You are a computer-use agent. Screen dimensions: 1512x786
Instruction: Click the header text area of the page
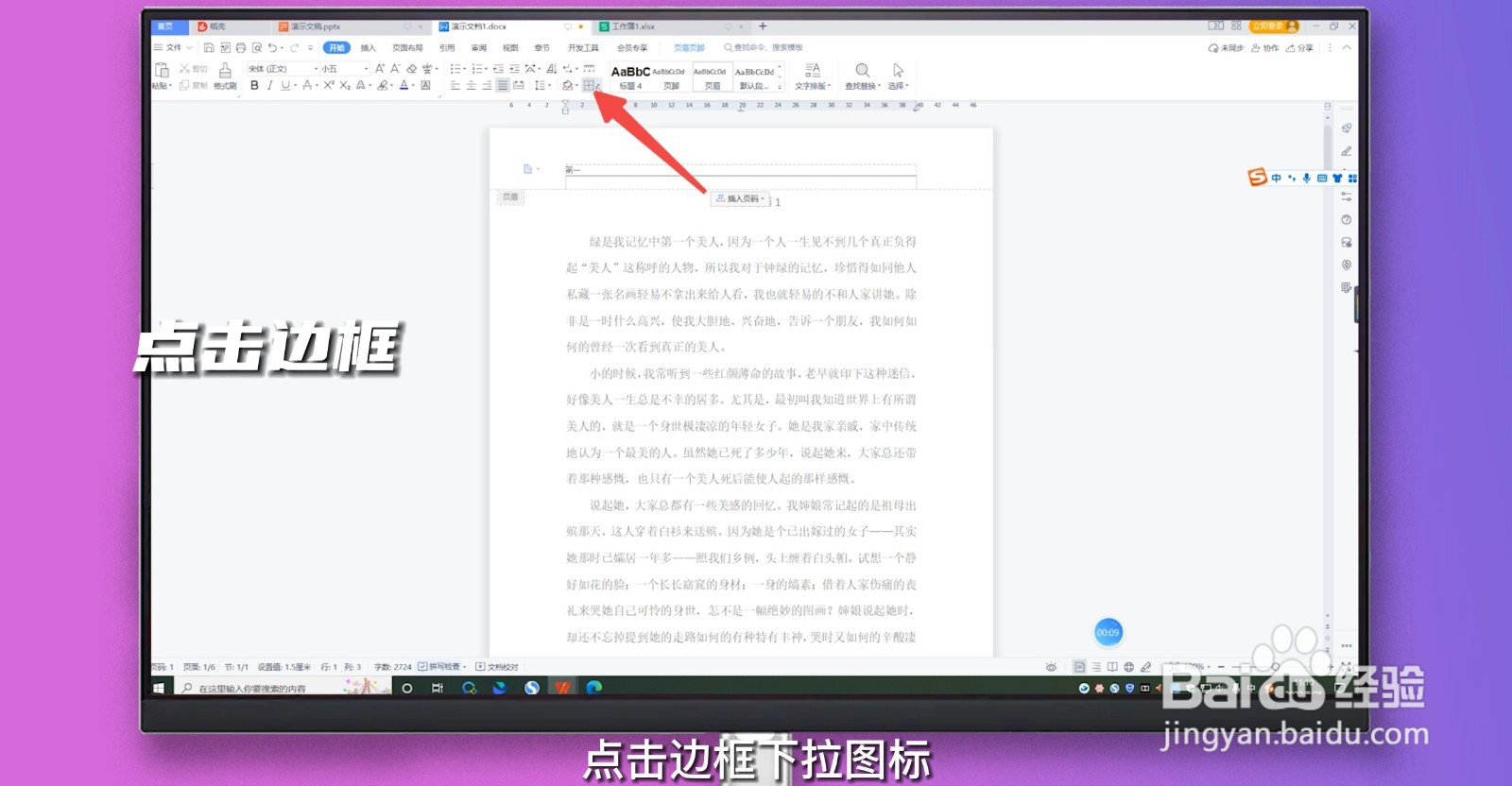tap(740, 170)
